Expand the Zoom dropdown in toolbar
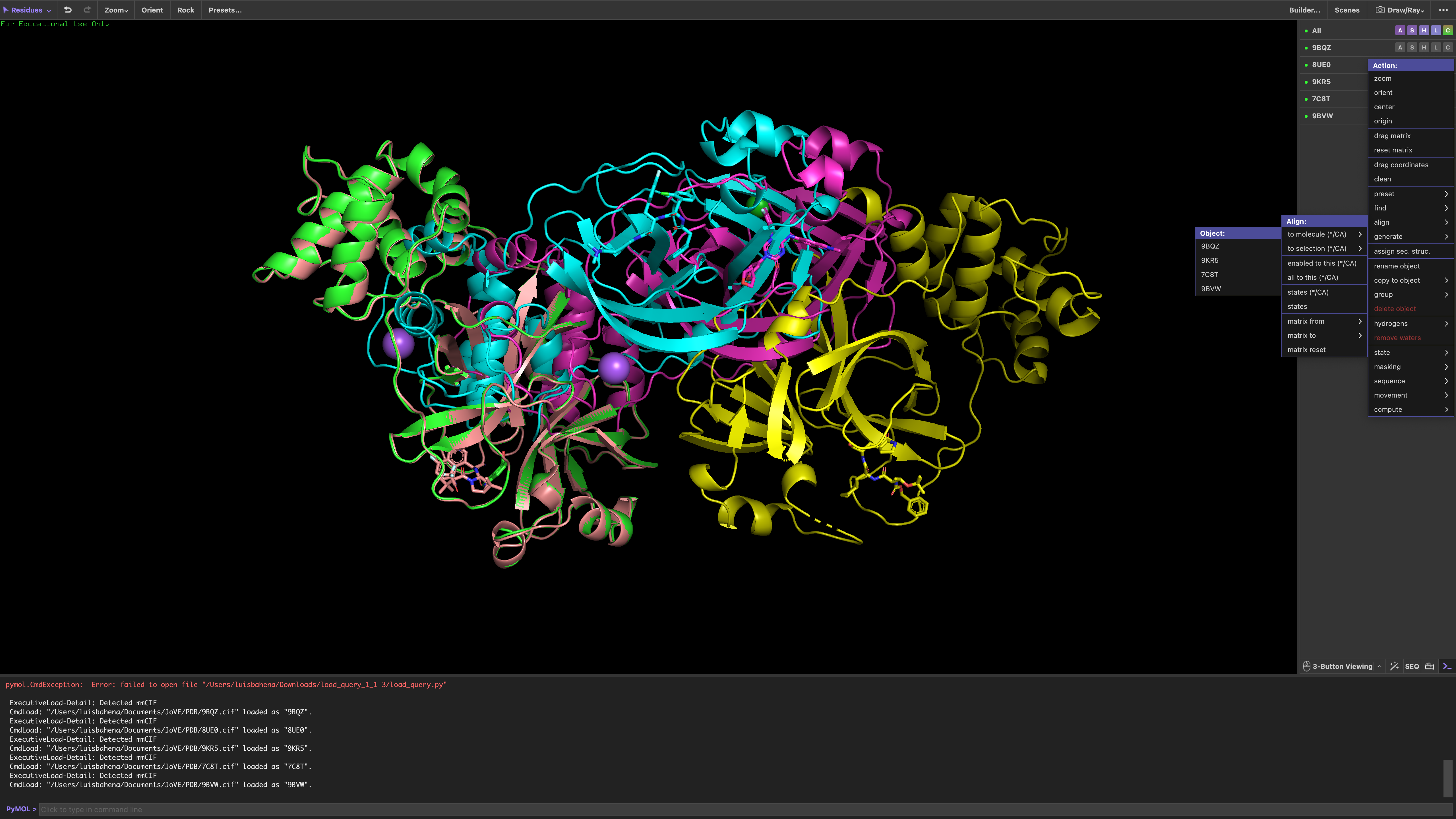1456x819 pixels. click(x=116, y=10)
